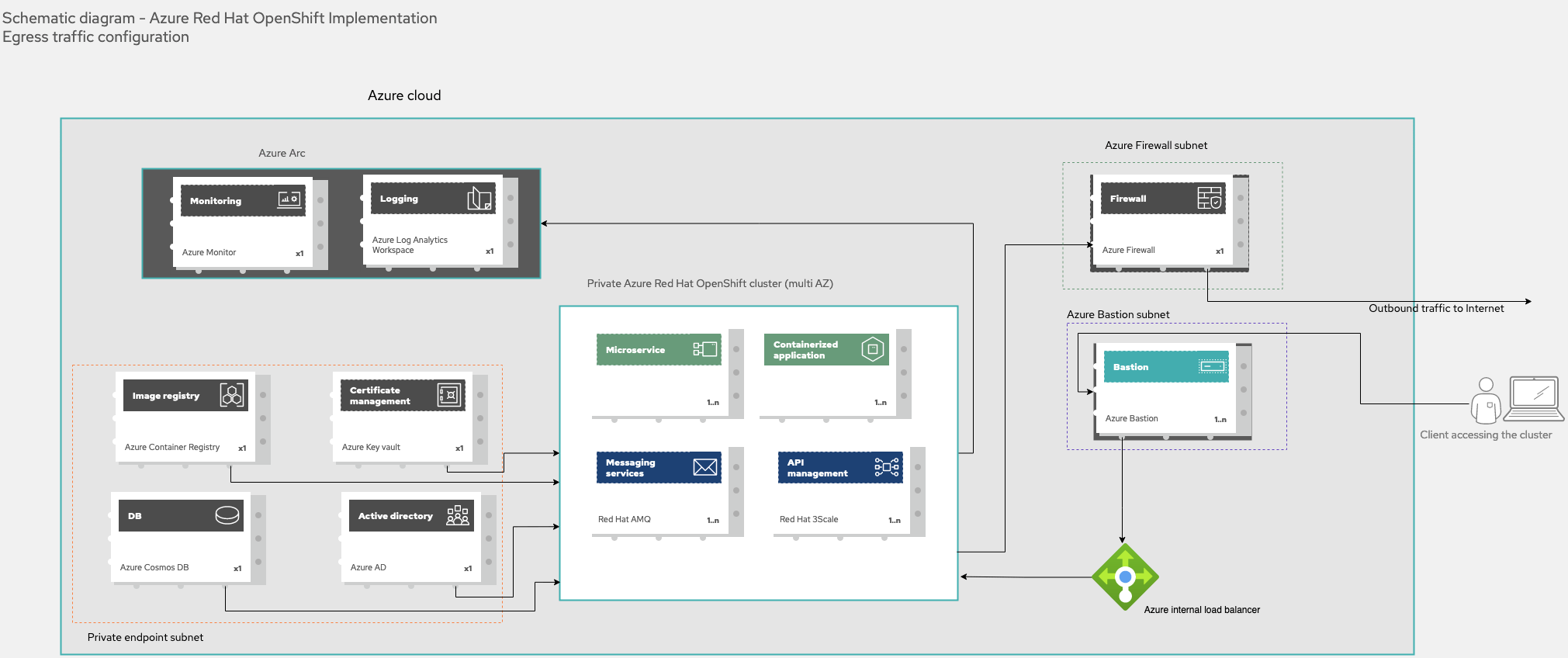Screen dimensions: 1568x658
Task: Select the Certificate management vault icon
Action: click(449, 395)
